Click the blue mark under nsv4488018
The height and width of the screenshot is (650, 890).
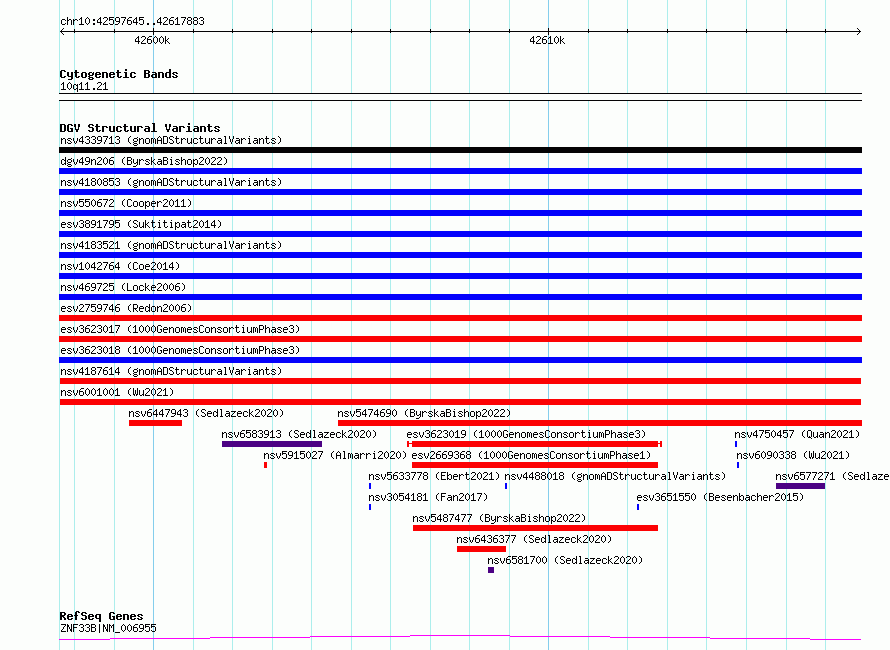point(506,486)
